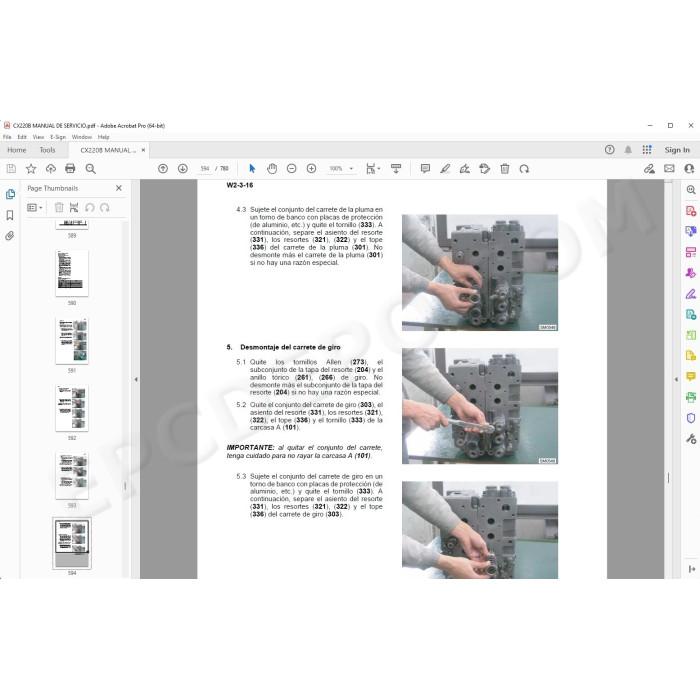Viewport: 700px width, 700px height.
Task: Open the Protect shield tool
Action: click(691, 418)
